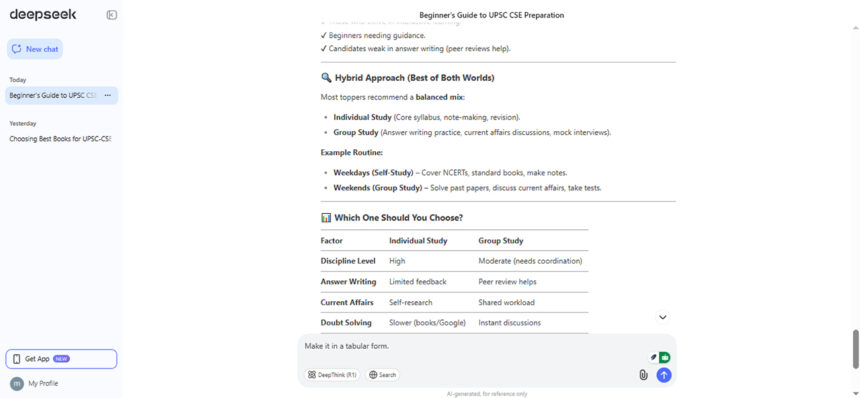The image size is (860, 398).
Task: Click the 'Peer review helps' table cell
Action: [507, 282]
